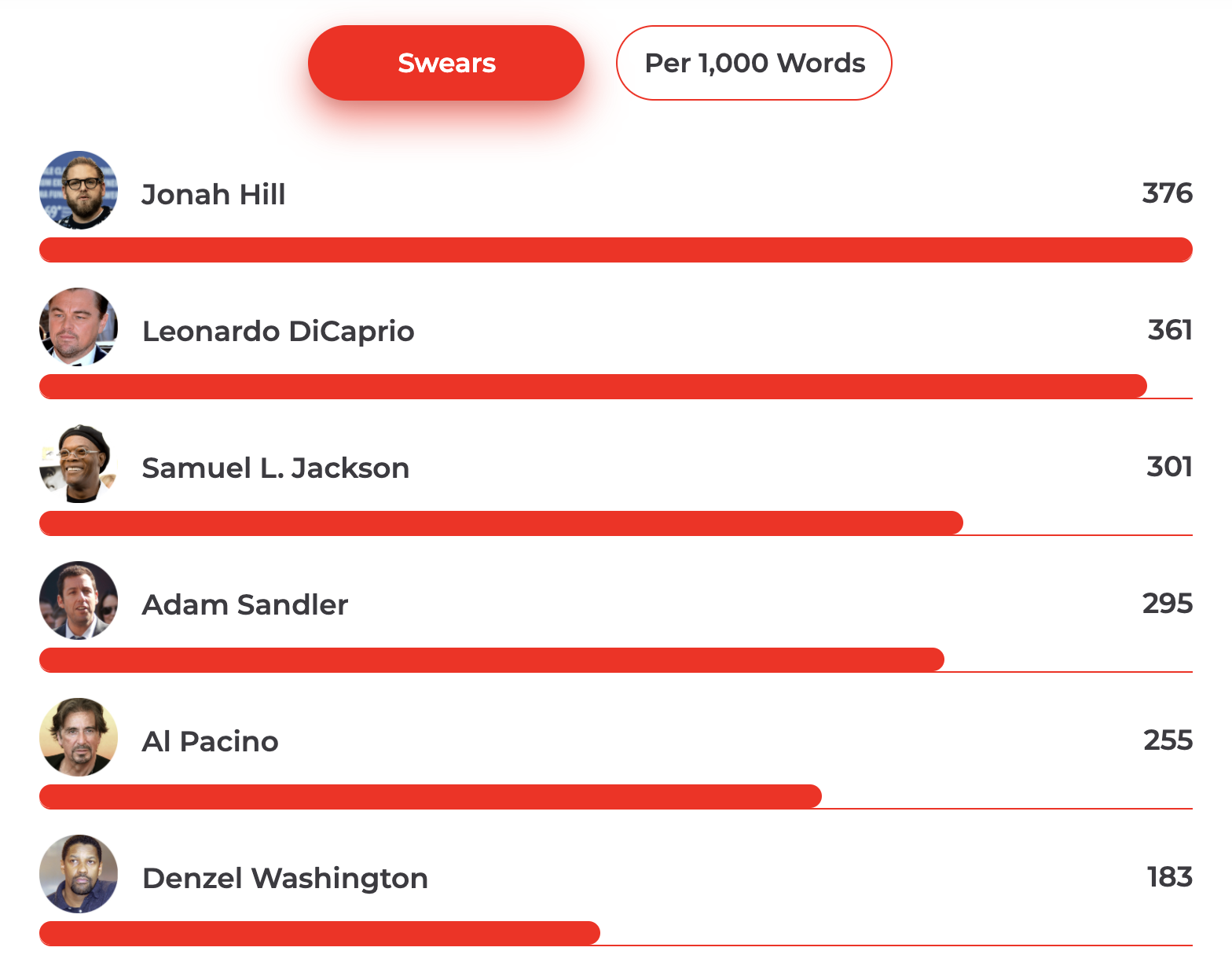Click the Al Pacino name label

pyautogui.click(x=210, y=741)
